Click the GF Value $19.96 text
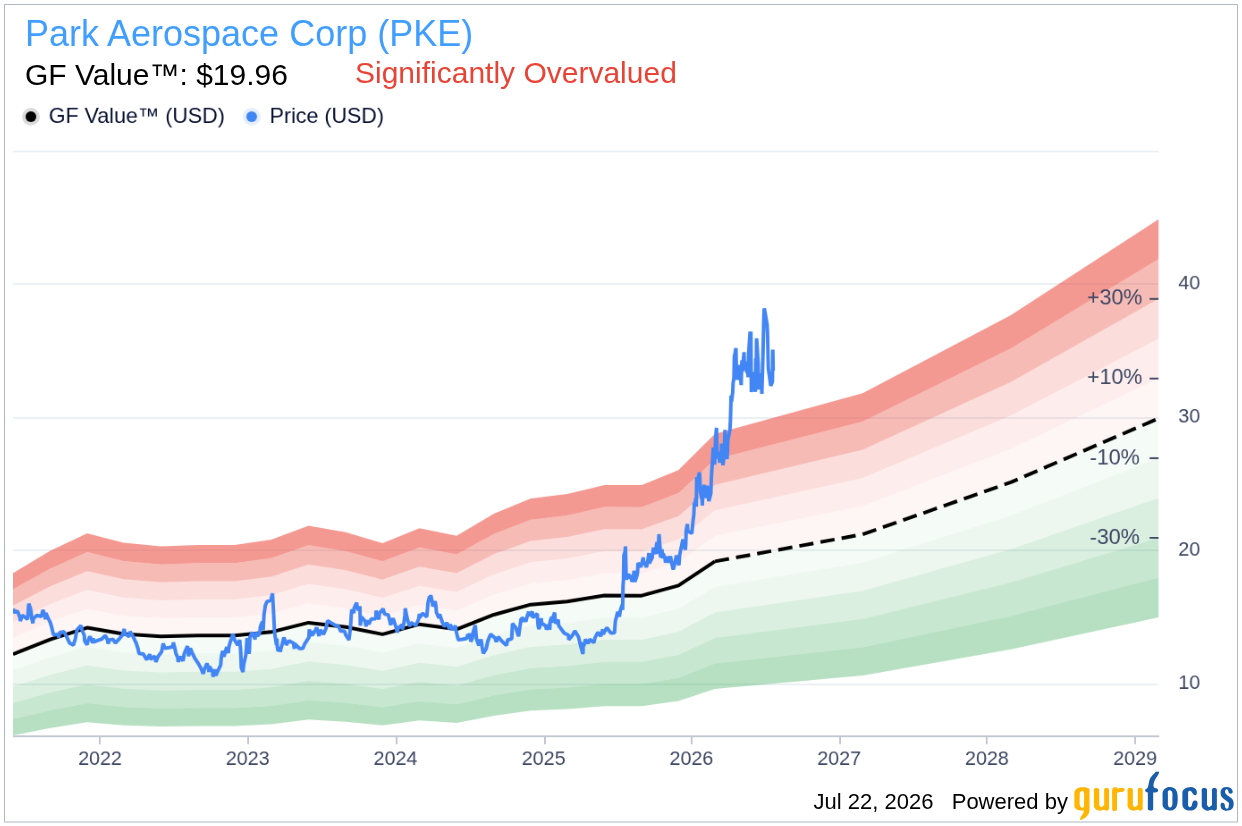Screen dimensions: 1242x826 156,75
